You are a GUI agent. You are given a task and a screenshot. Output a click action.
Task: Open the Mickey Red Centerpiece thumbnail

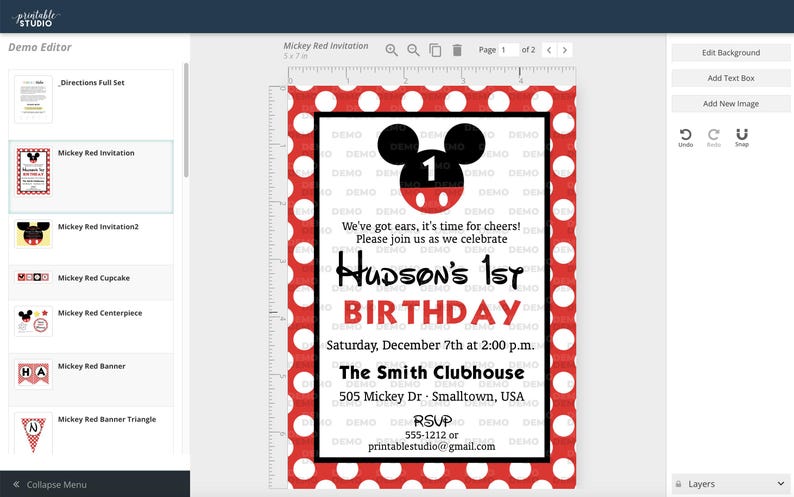[33, 321]
